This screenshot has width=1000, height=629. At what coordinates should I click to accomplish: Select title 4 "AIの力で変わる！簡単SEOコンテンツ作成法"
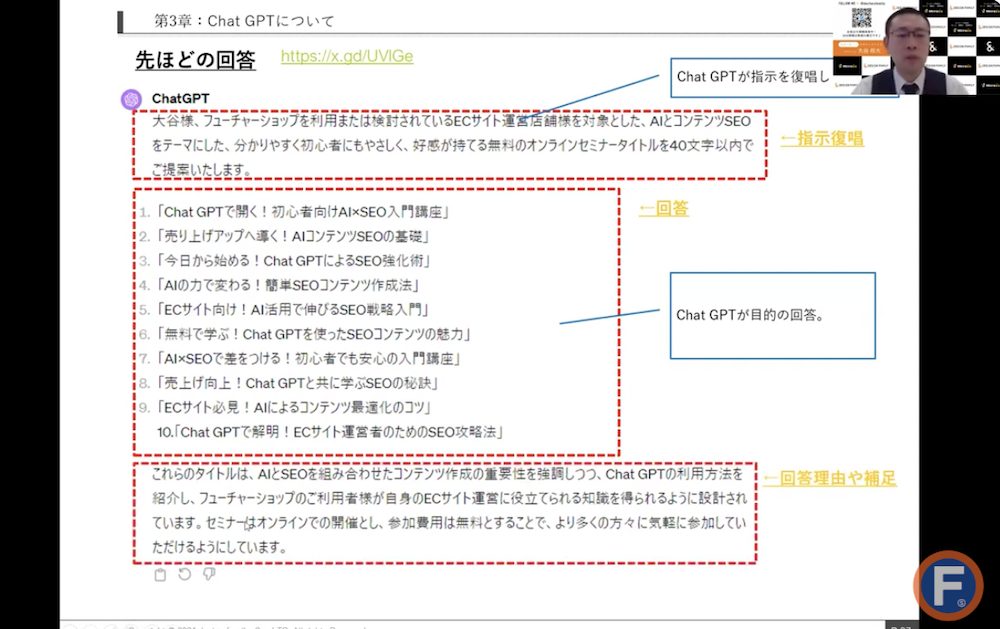pos(288,285)
